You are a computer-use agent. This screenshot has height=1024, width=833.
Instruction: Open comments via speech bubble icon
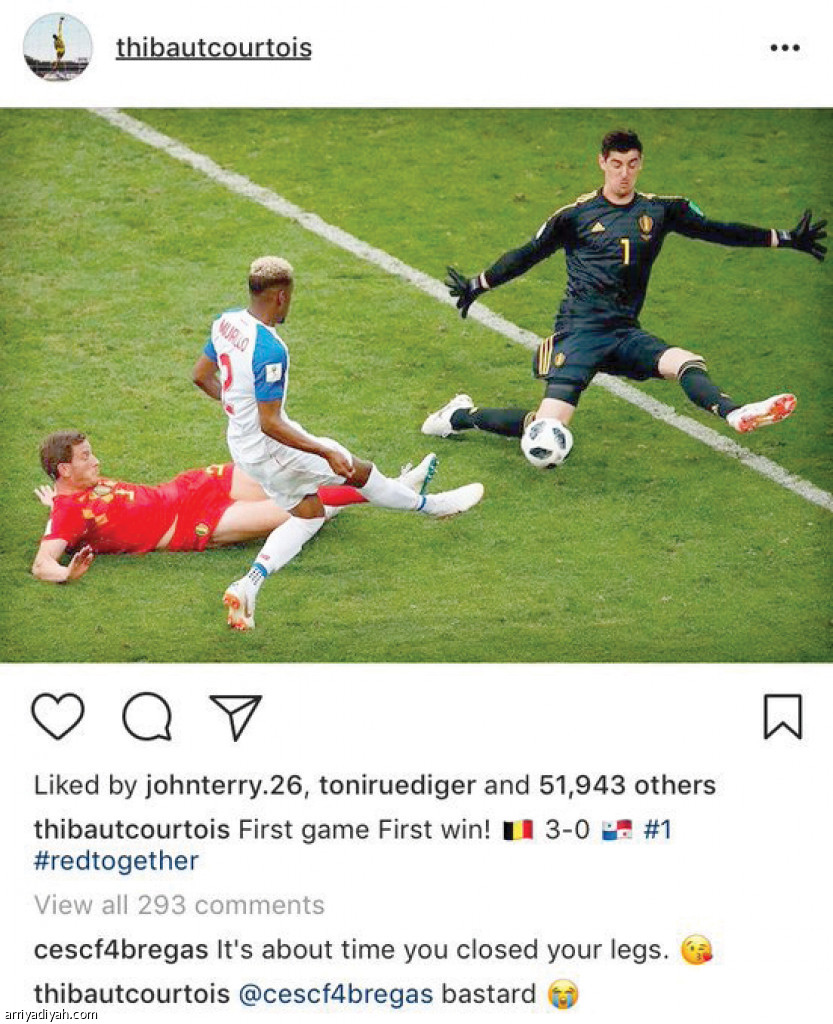click(x=148, y=716)
